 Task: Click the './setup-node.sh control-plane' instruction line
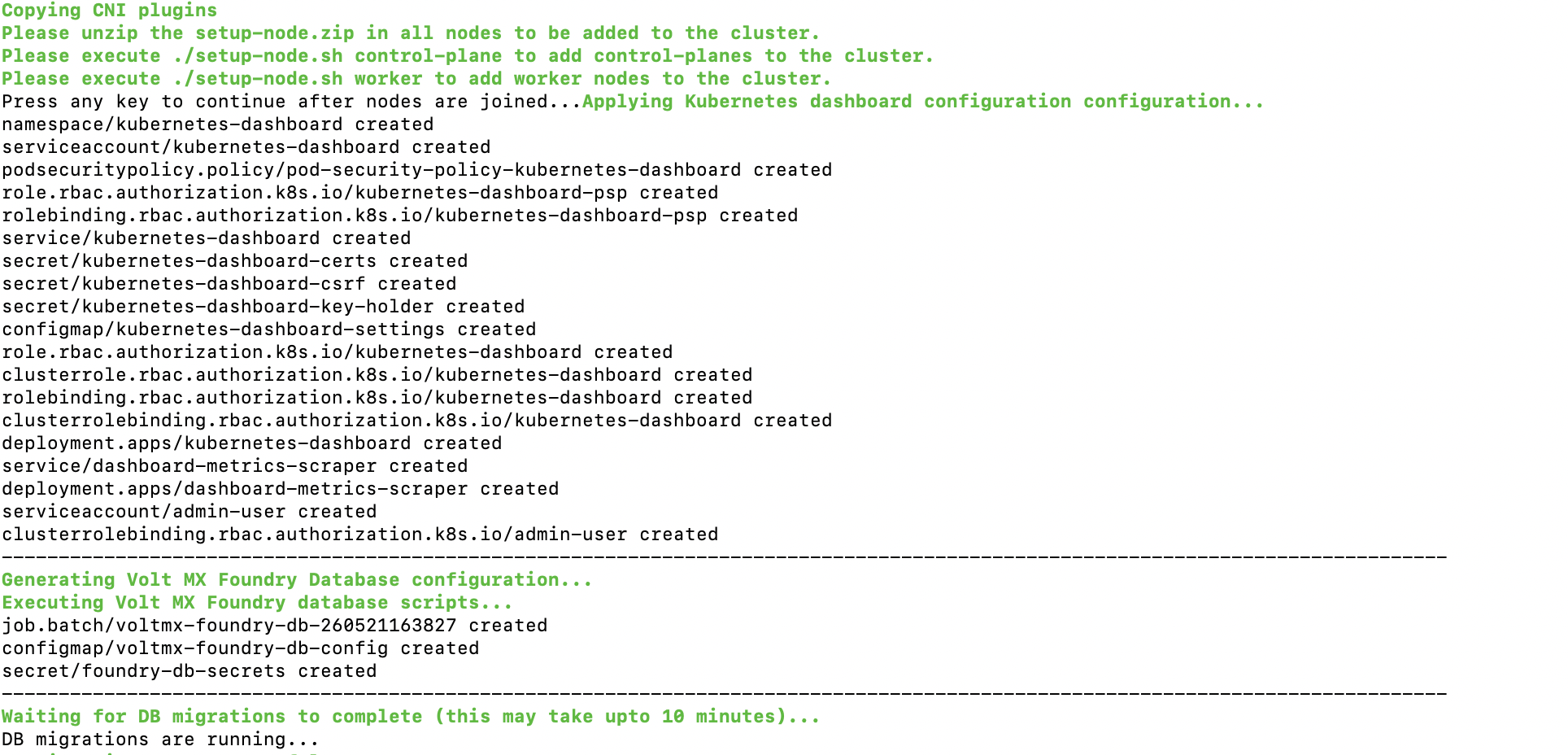(467, 56)
